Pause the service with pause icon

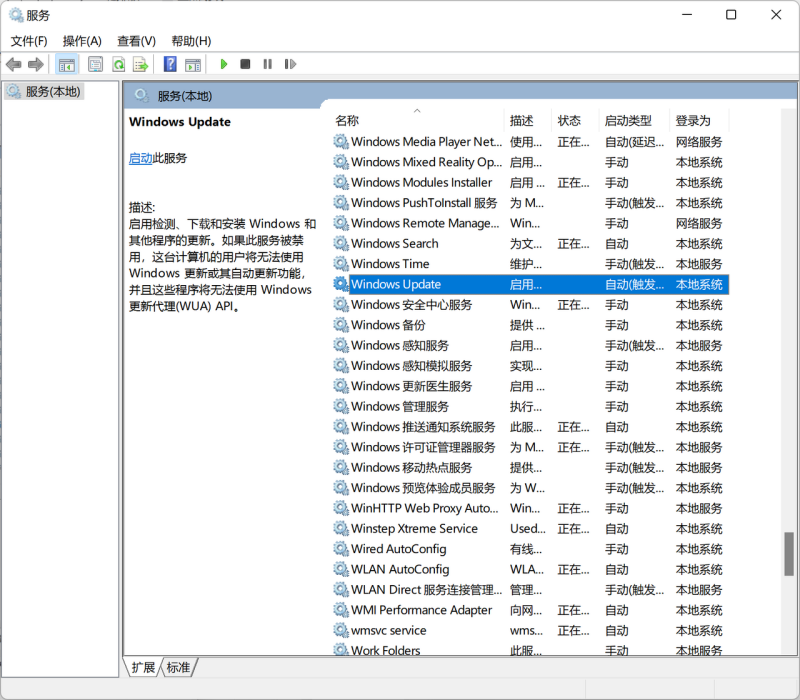267,64
